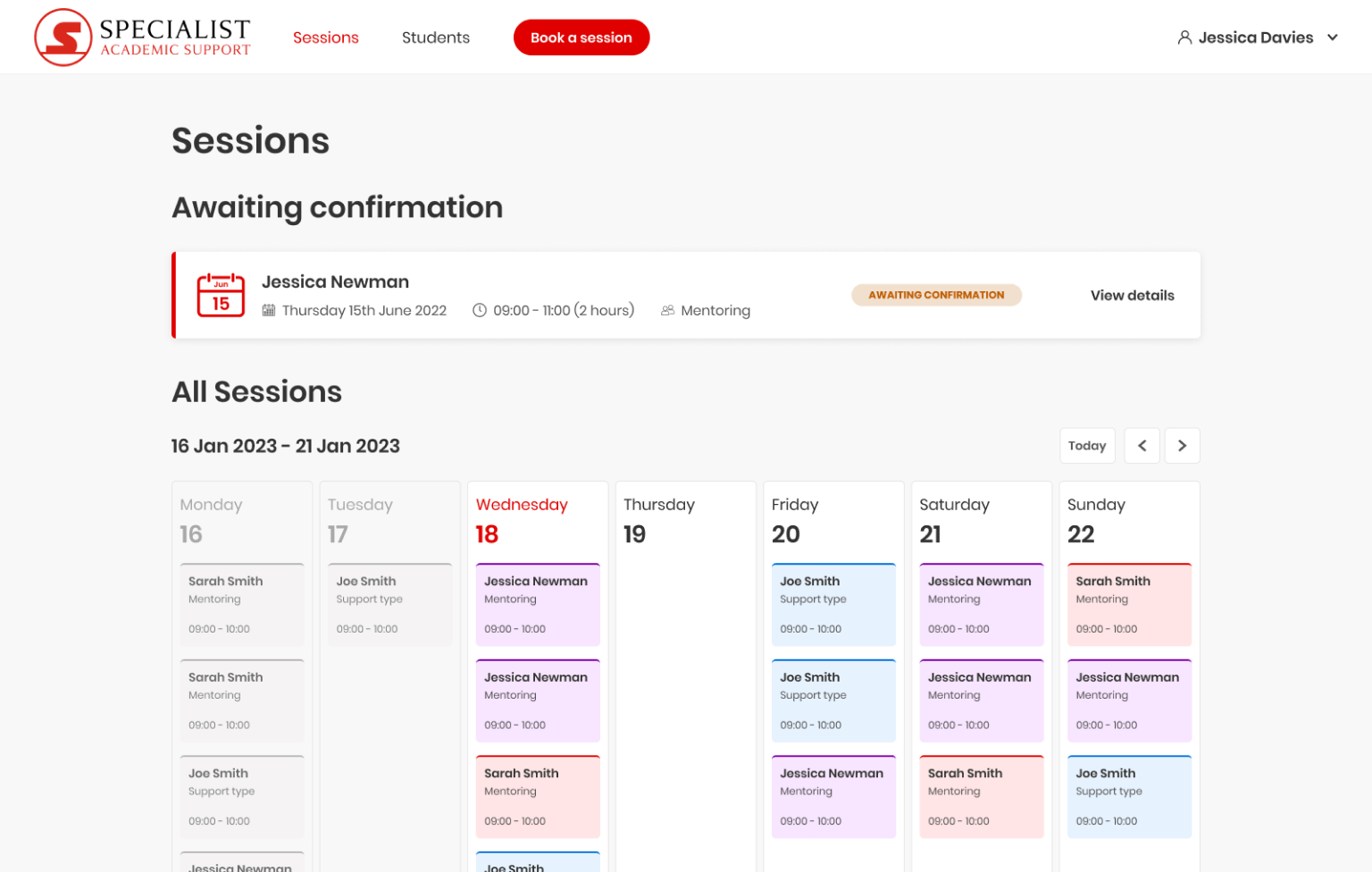
Task: Open first Joe Smith session on Friday 20
Action: pos(833,605)
